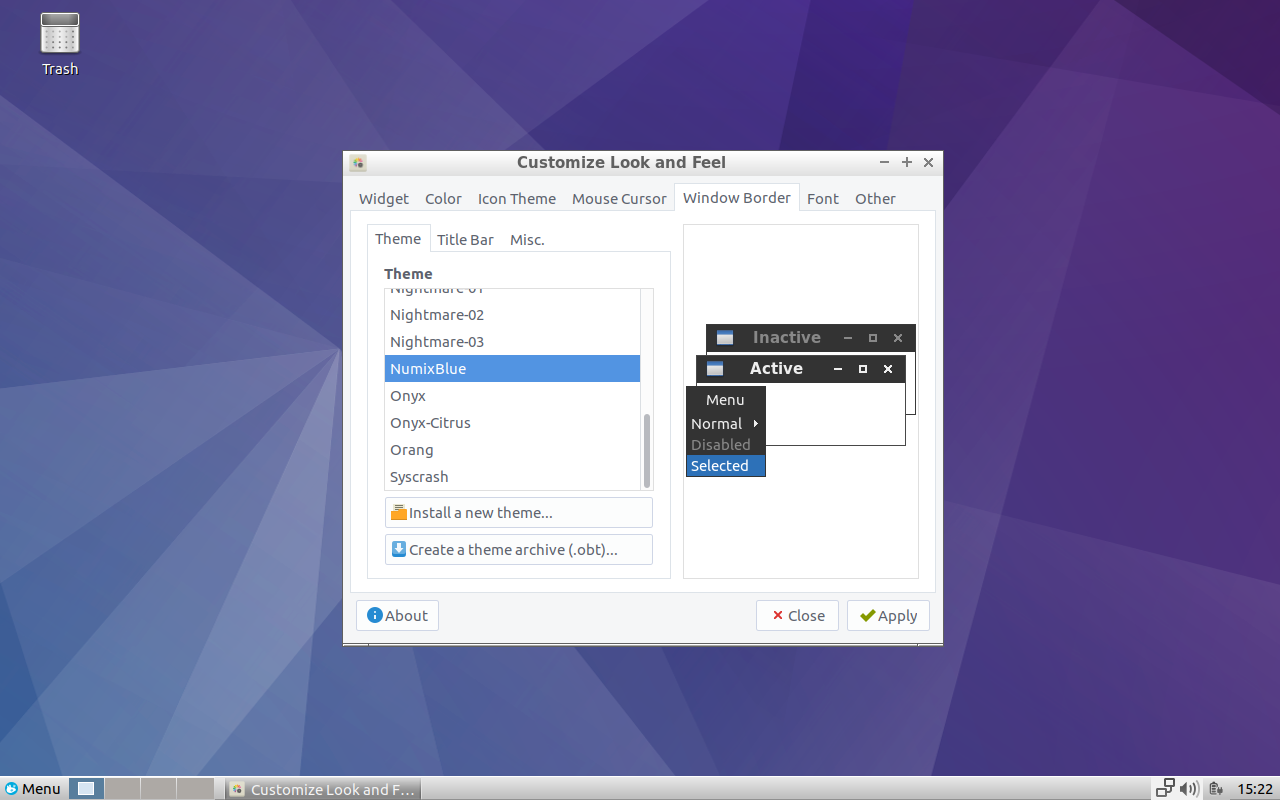Click the network icon in the system tray
Image resolution: width=1280 pixels, height=800 pixels.
[x=1164, y=788]
